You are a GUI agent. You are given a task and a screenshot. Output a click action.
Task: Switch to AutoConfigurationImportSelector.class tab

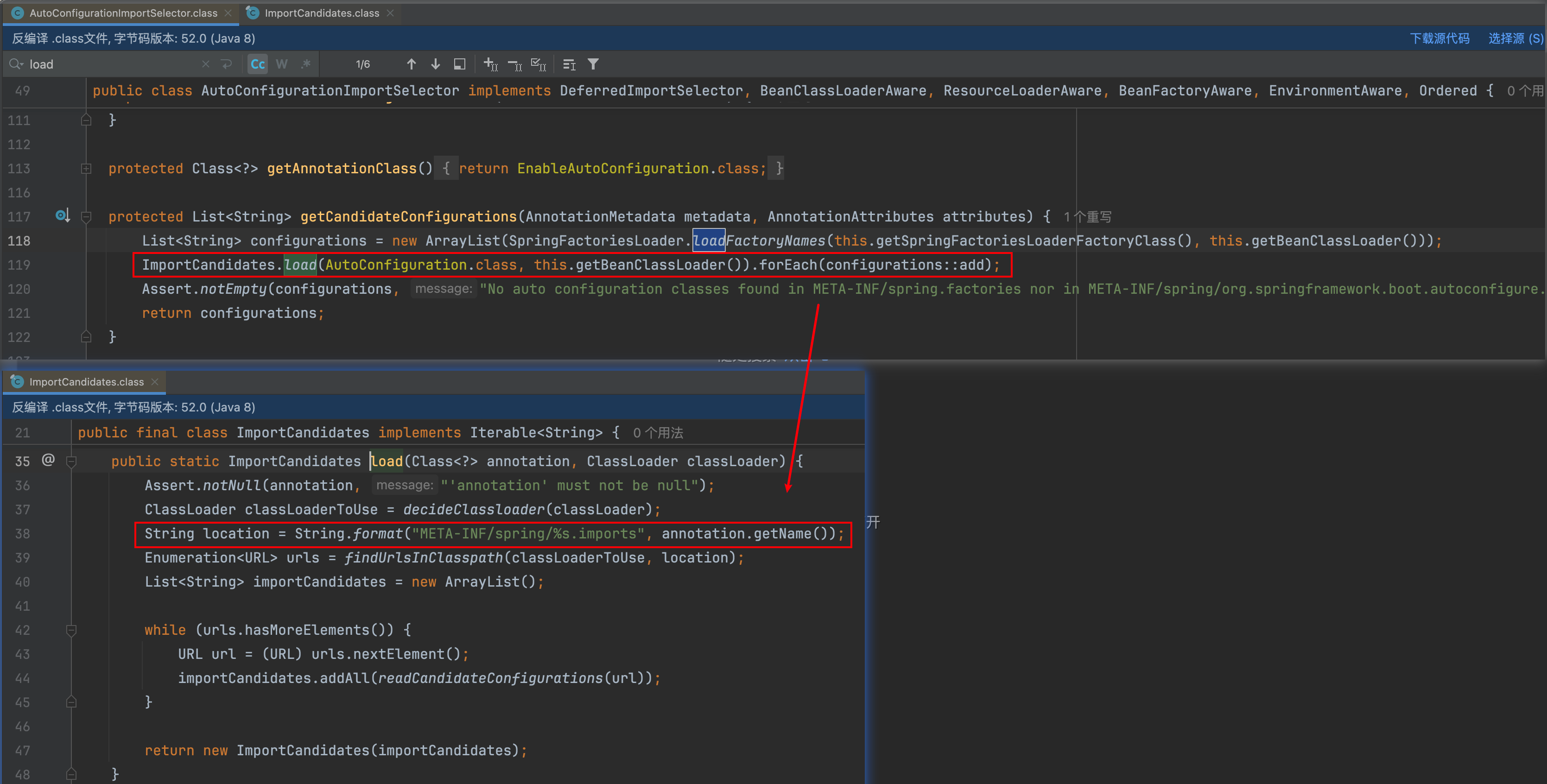coord(122,13)
